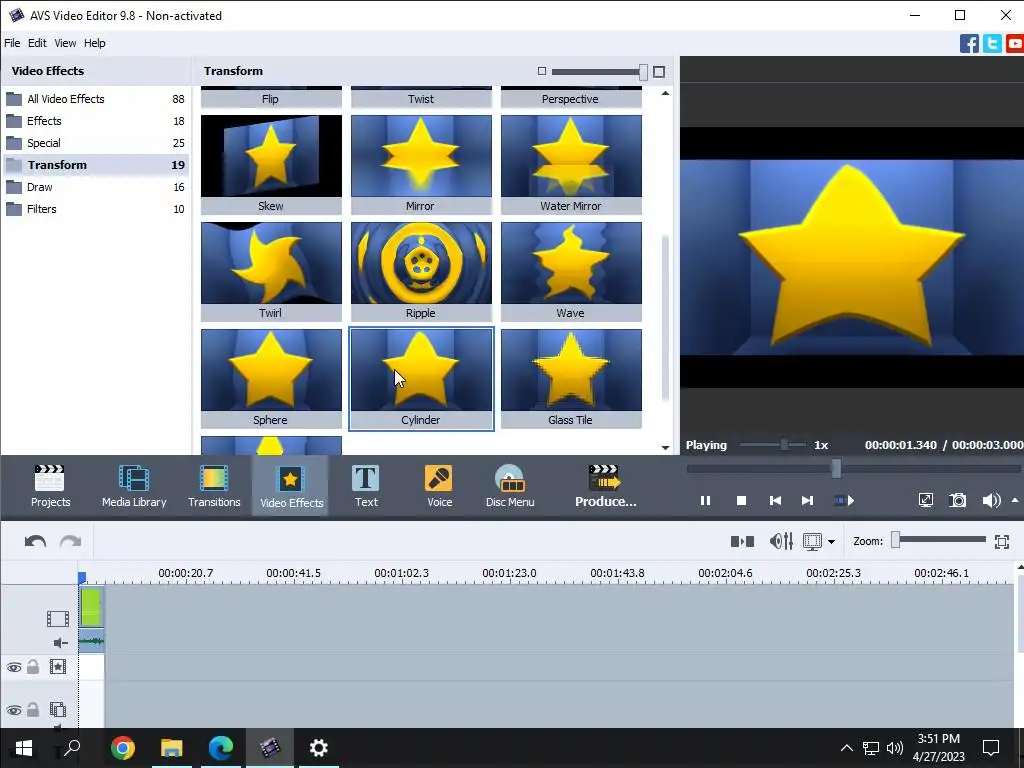Select the Filters folder
Image resolution: width=1024 pixels, height=768 pixels.
(95, 209)
